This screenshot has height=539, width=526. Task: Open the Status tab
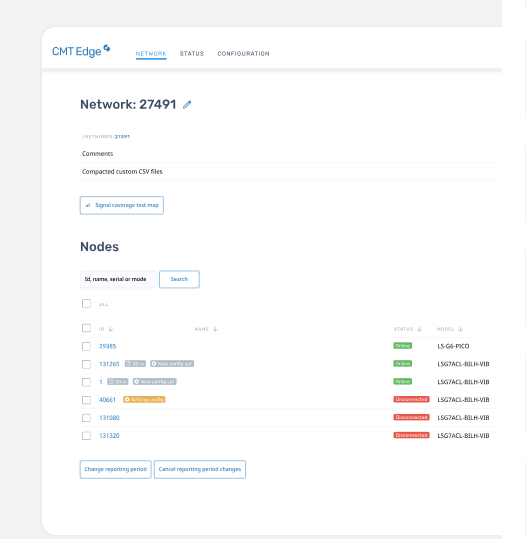click(x=192, y=54)
